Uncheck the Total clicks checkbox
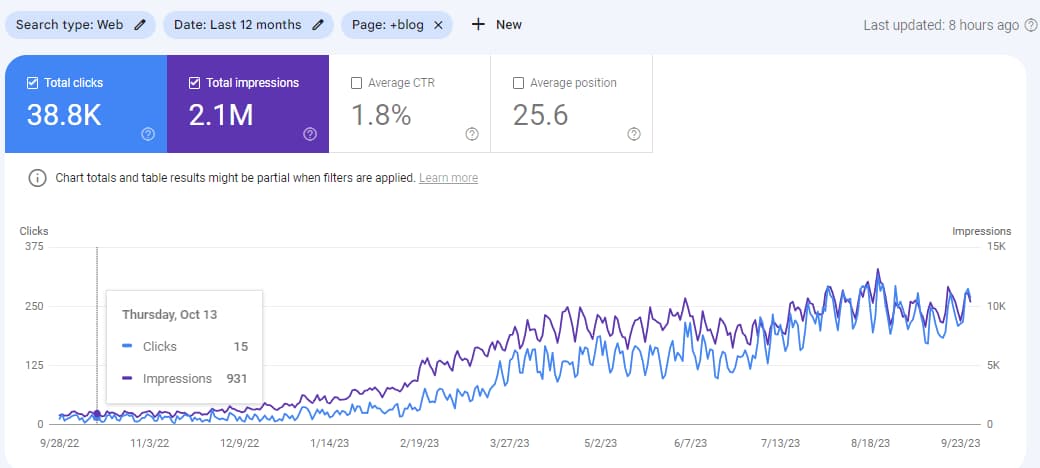This screenshot has height=468, width=1040. (33, 83)
